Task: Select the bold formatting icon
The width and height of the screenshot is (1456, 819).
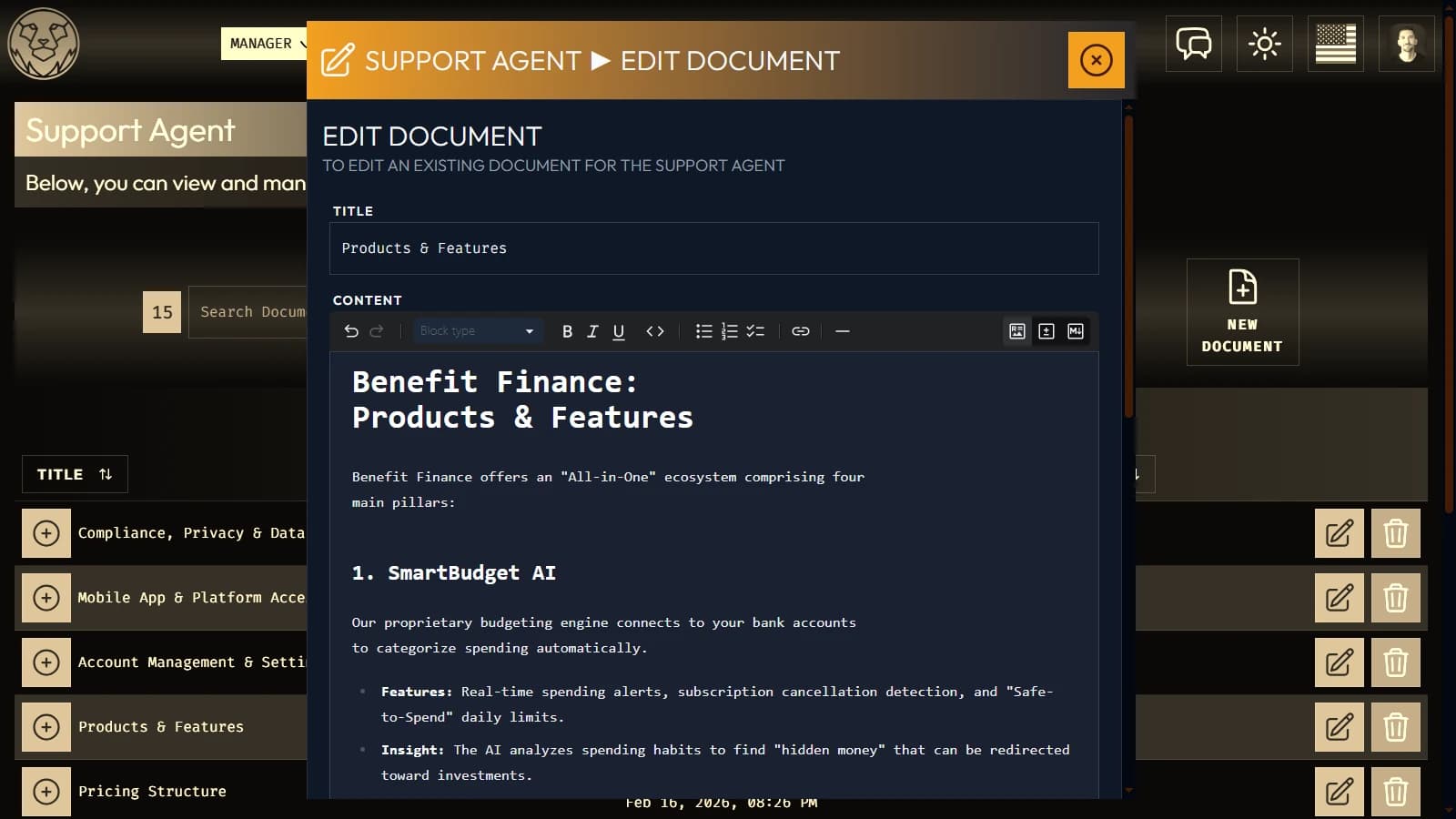Action: 568,331
